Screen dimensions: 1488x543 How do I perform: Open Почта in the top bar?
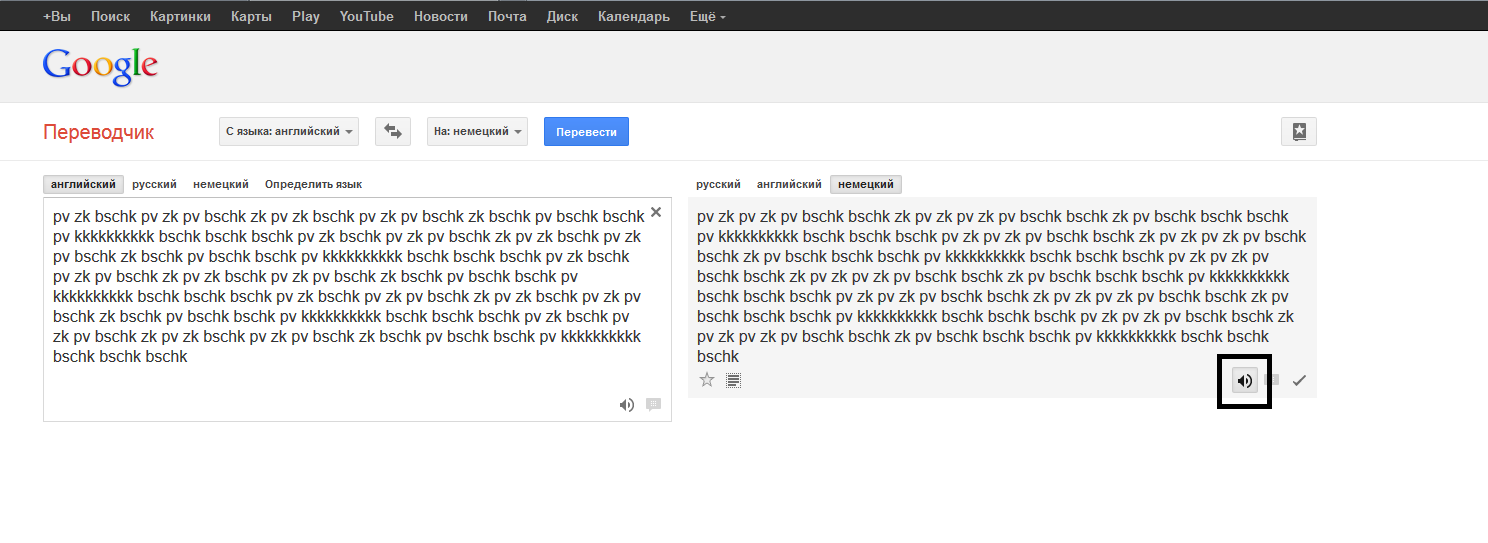pyautogui.click(x=507, y=16)
